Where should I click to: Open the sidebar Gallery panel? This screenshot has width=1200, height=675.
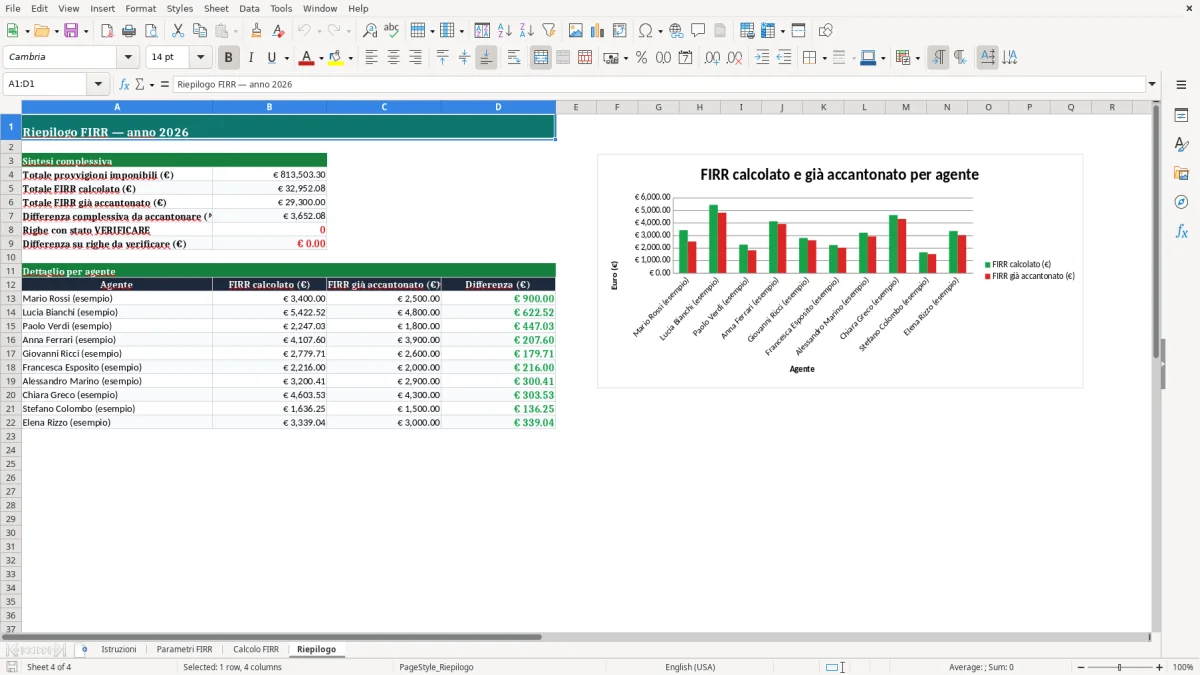click(x=1181, y=173)
